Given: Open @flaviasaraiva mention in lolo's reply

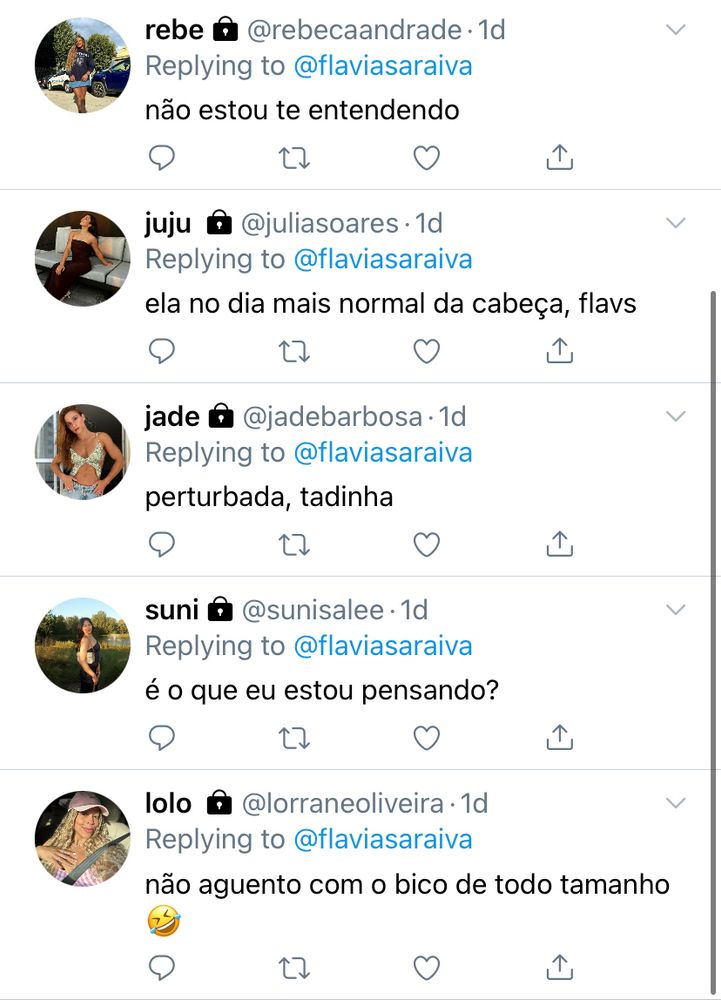Looking at the screenshot, I should point(382,839).
